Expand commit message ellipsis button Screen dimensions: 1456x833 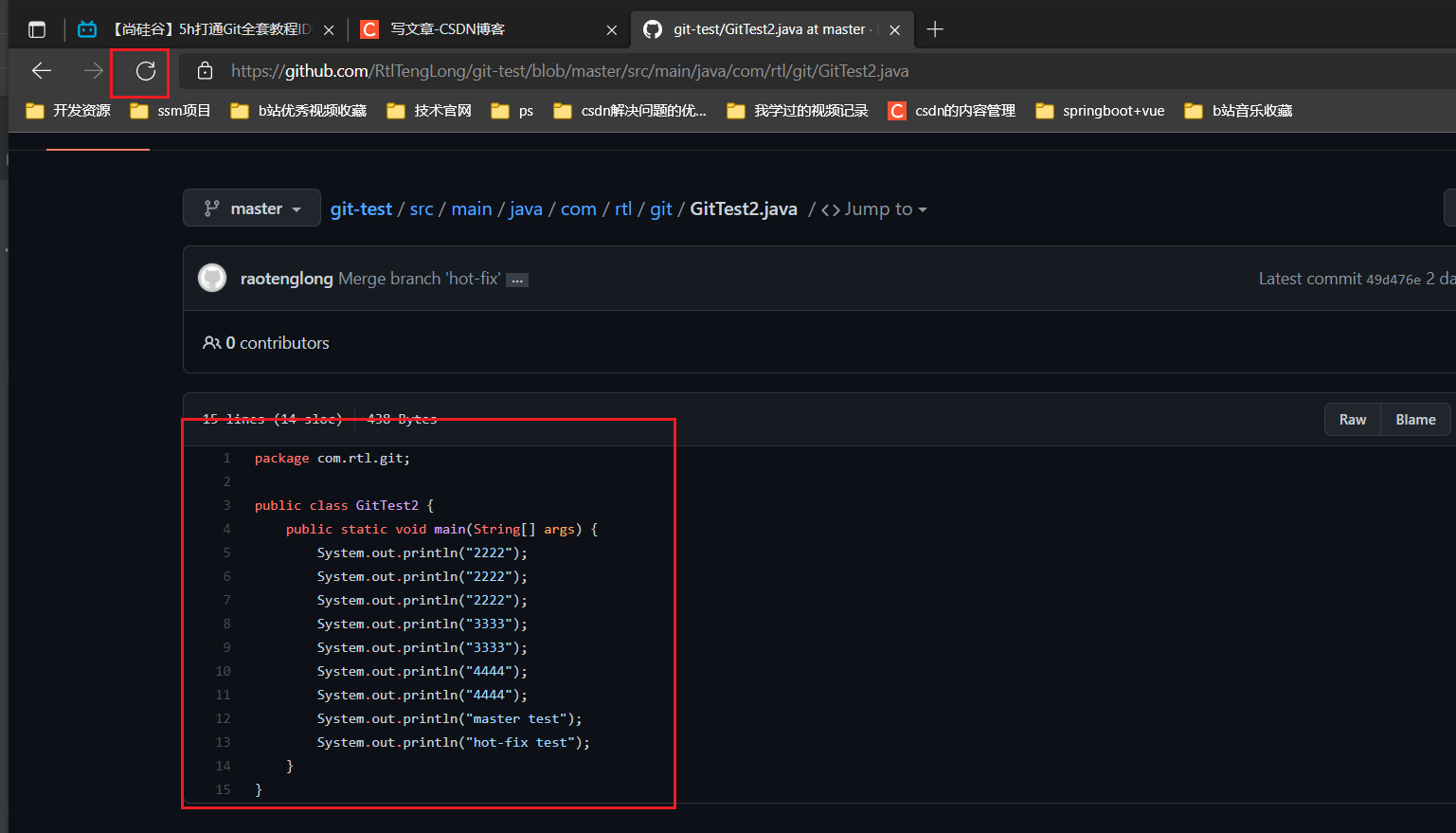(x=517, y=281)
